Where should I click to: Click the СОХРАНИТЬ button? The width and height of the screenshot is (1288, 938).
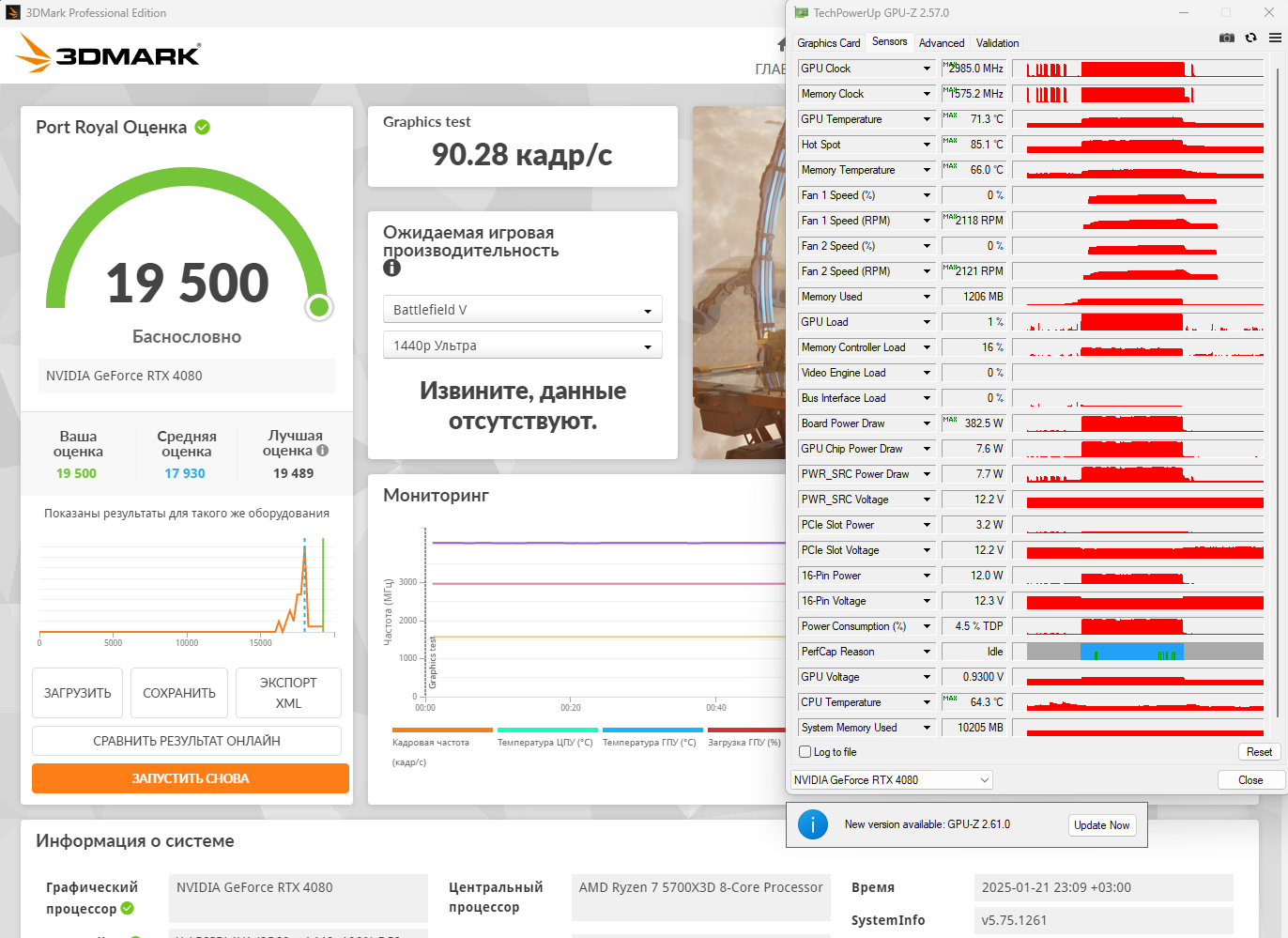pos(179,693)
